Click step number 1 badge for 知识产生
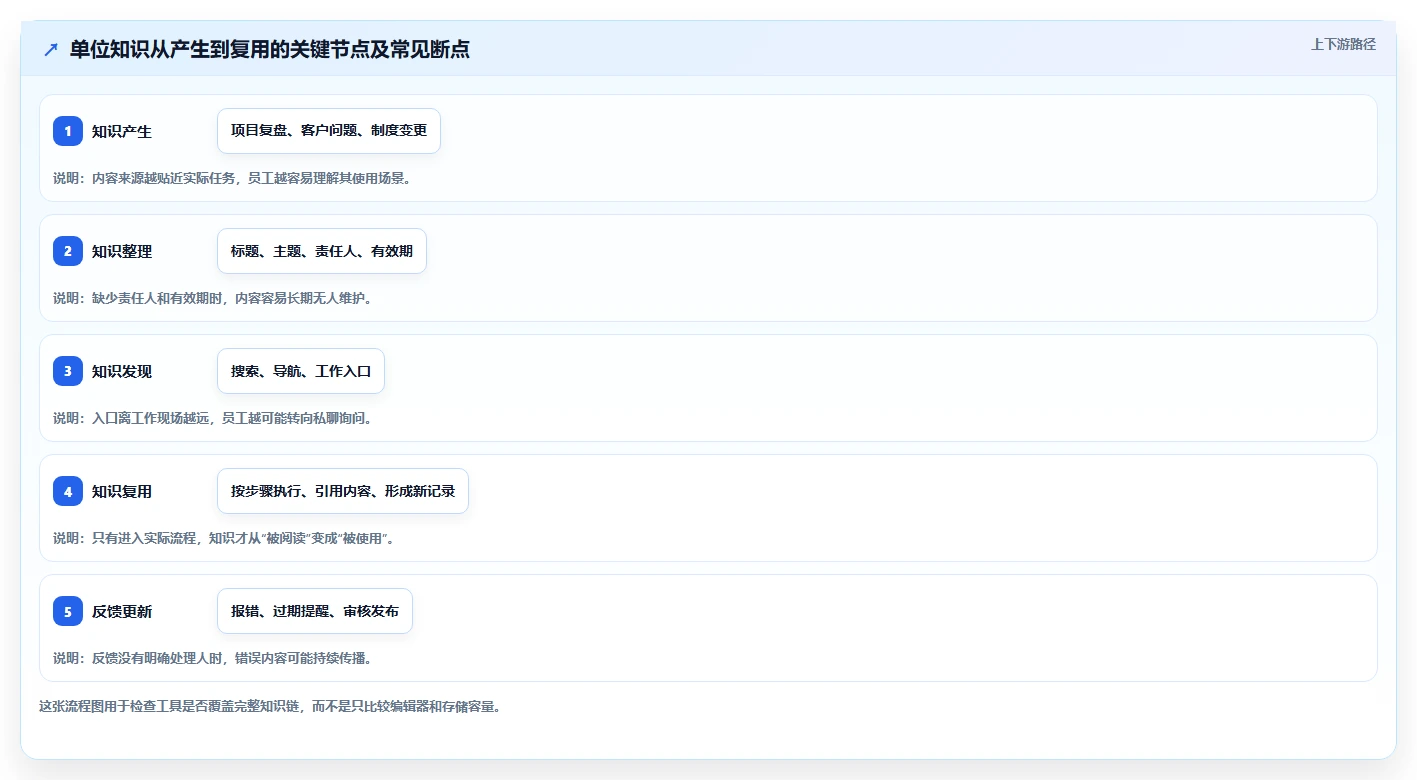The width and height of the screenshot is (1417, 780). pyautogui.click(x=68, y=131)
